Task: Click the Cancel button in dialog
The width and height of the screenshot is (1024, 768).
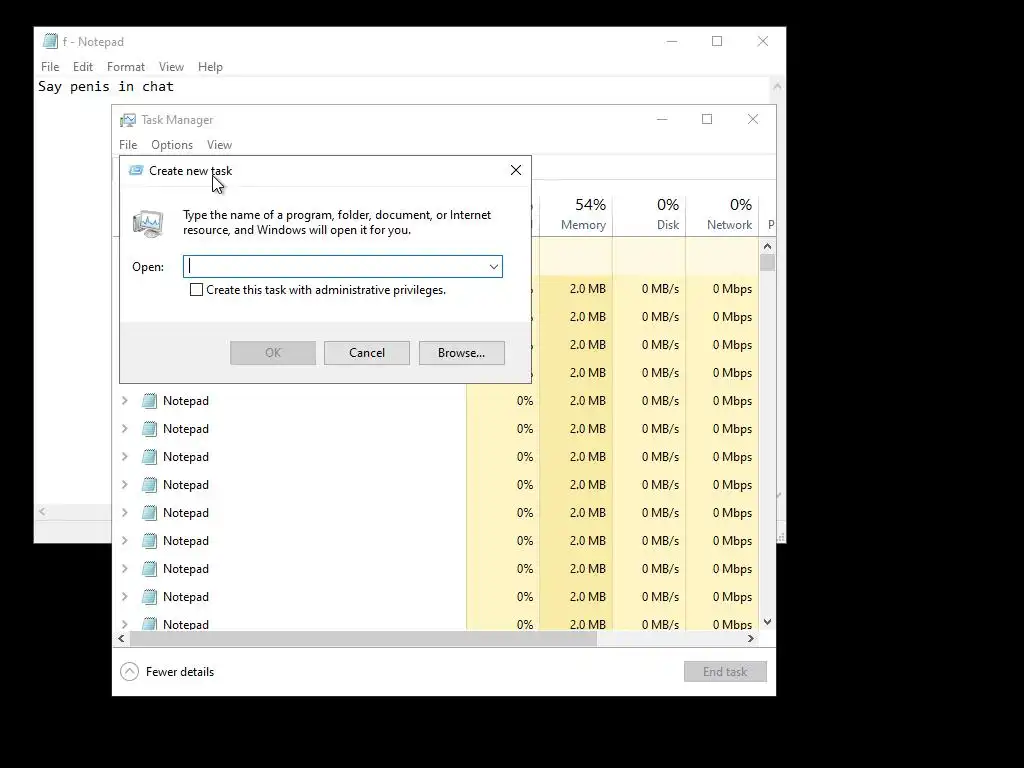Action: coord(367,353)
